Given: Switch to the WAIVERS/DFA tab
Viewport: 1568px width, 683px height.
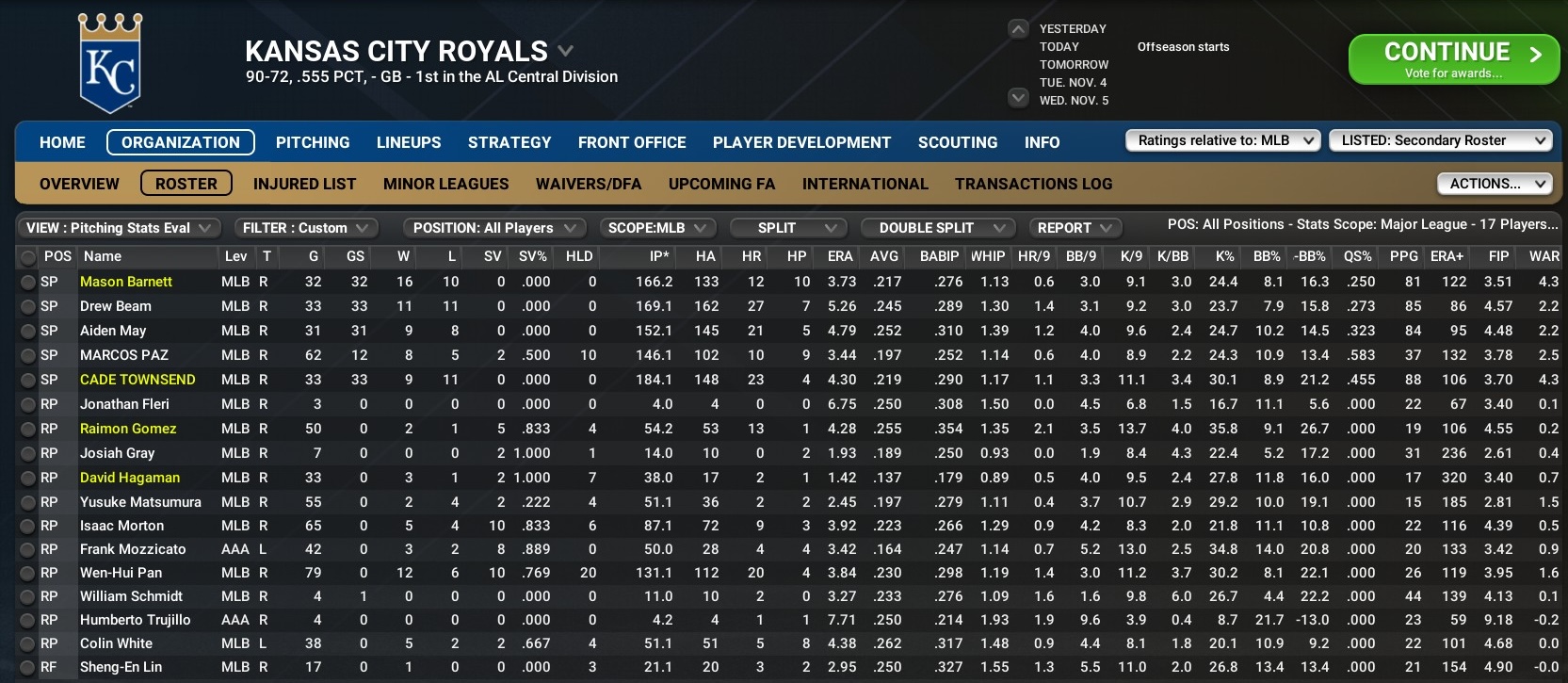Looking at the screenshot, I should tap(589, 184).
